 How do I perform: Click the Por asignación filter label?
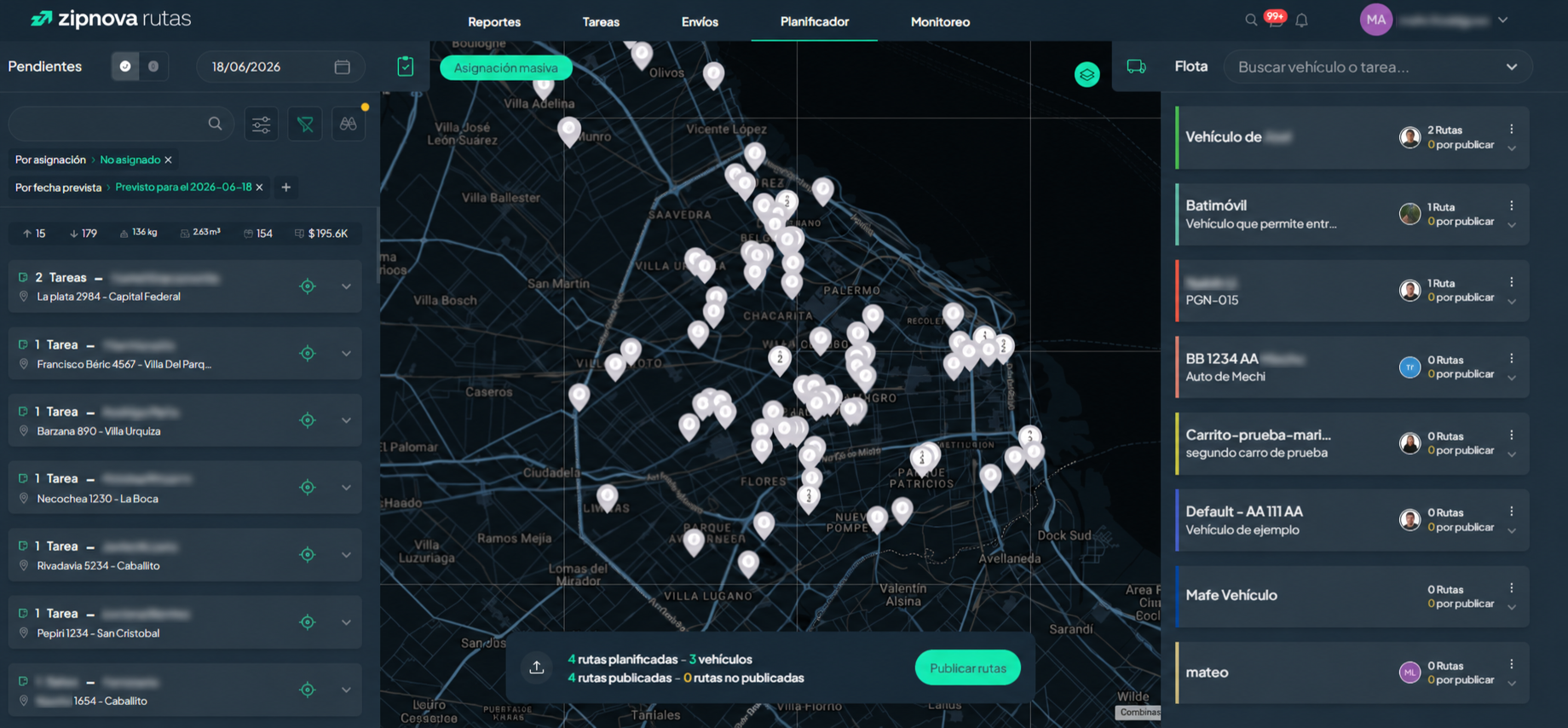pyautogui.click(x=50, y=160)
